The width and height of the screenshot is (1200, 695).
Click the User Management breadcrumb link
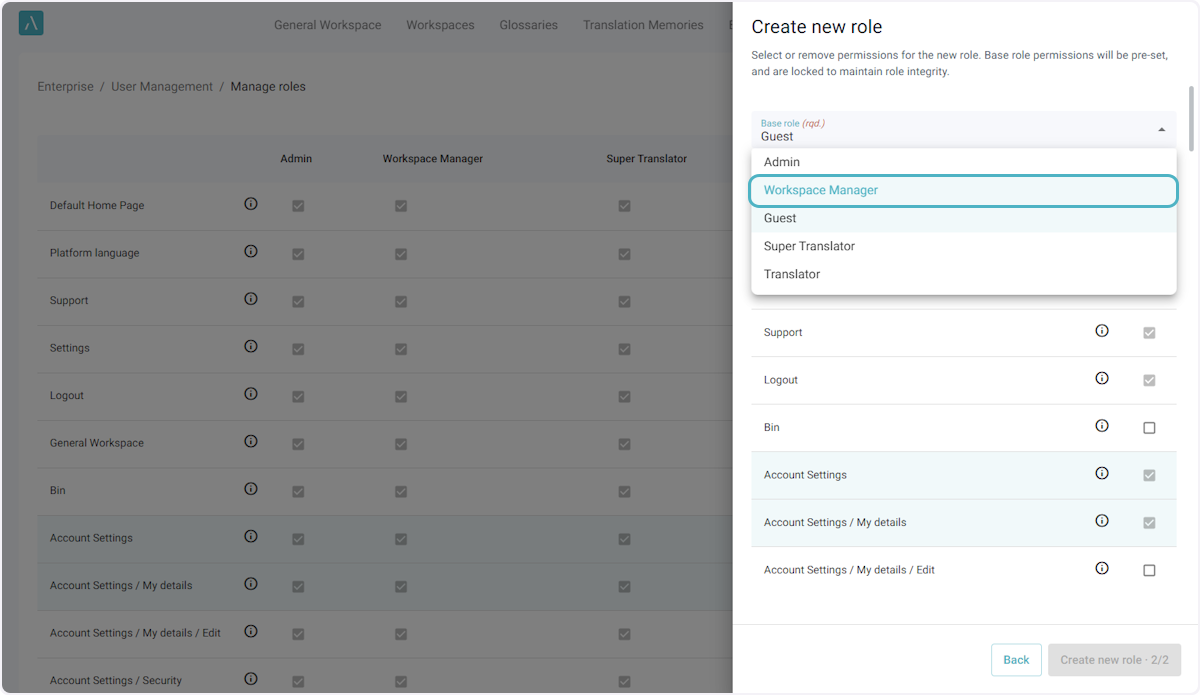(x=162, y=87)
